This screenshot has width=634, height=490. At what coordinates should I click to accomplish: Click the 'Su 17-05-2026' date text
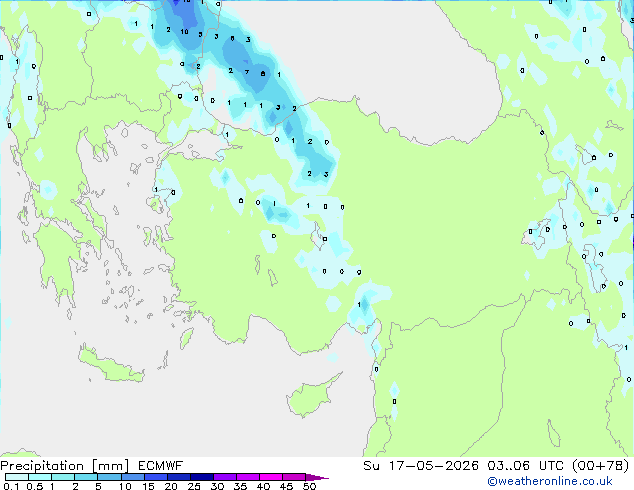pyautogui.click(x=421, y=466)
